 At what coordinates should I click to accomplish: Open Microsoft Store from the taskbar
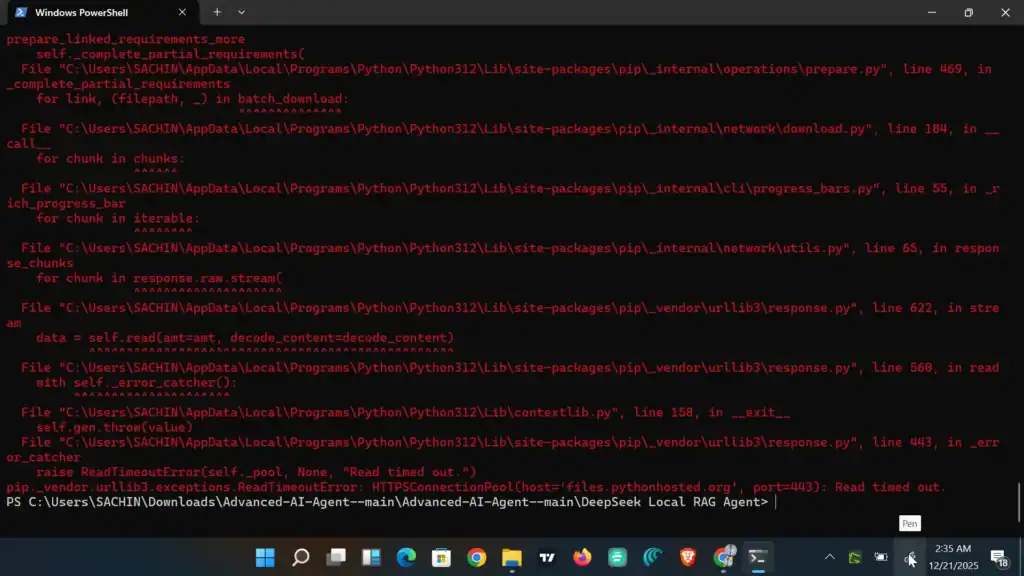coord(441,557)
